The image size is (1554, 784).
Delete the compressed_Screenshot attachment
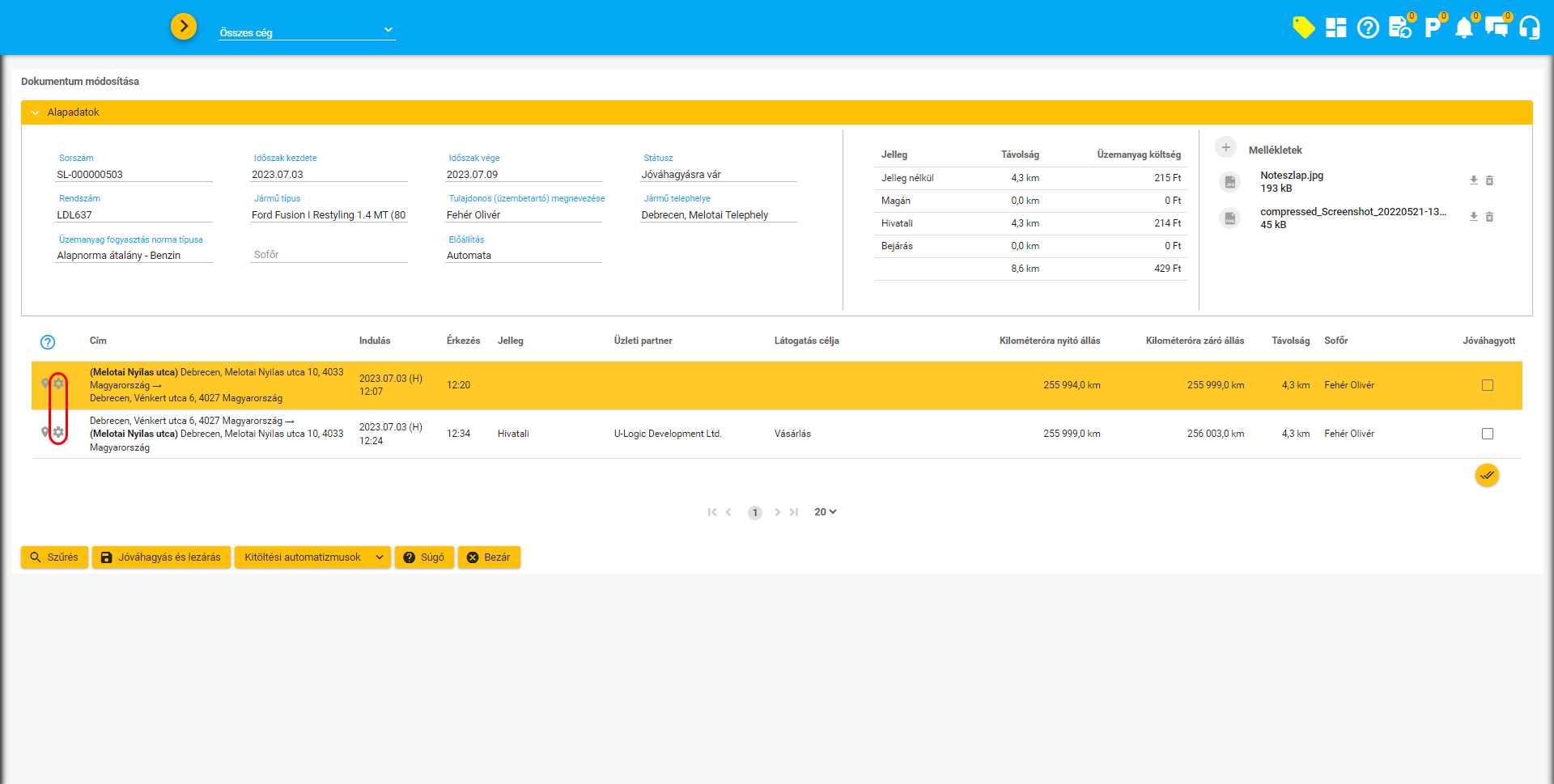[1489, 217]
